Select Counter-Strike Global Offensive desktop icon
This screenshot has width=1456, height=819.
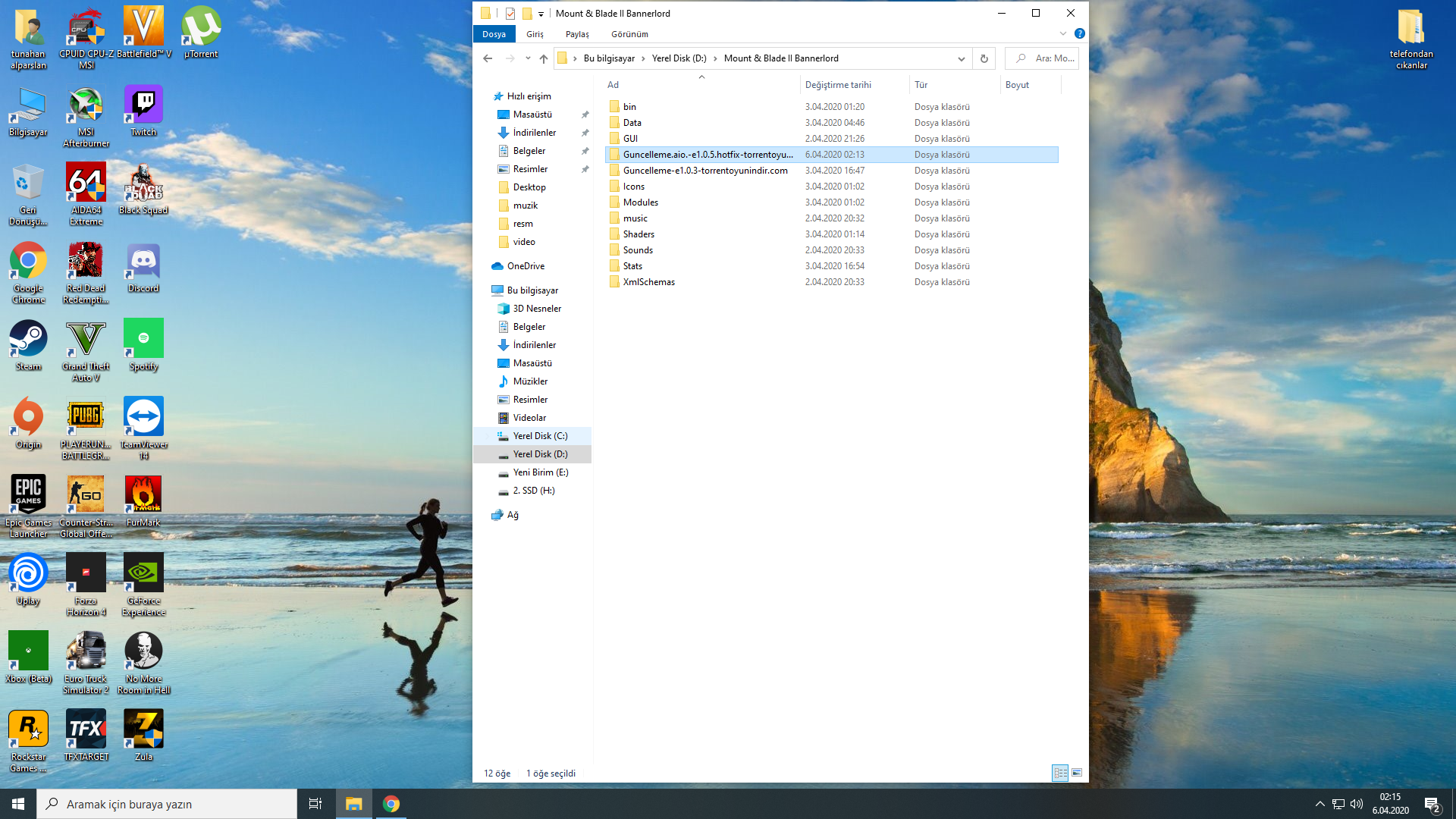86,506
